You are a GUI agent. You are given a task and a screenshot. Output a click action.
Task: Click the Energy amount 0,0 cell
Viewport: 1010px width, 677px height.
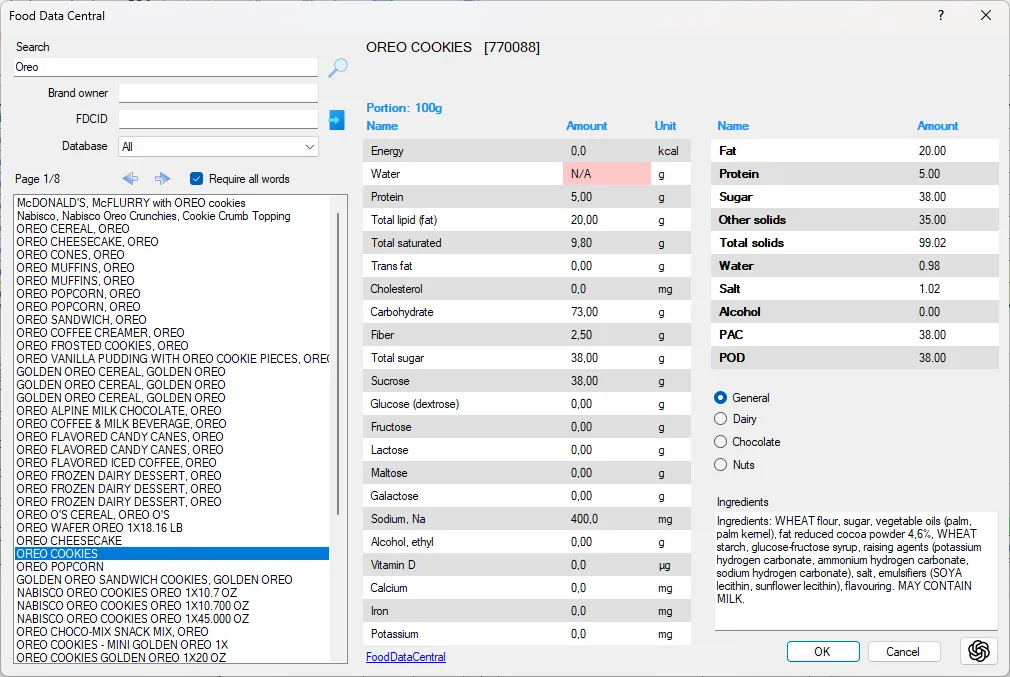pos(607,151)
